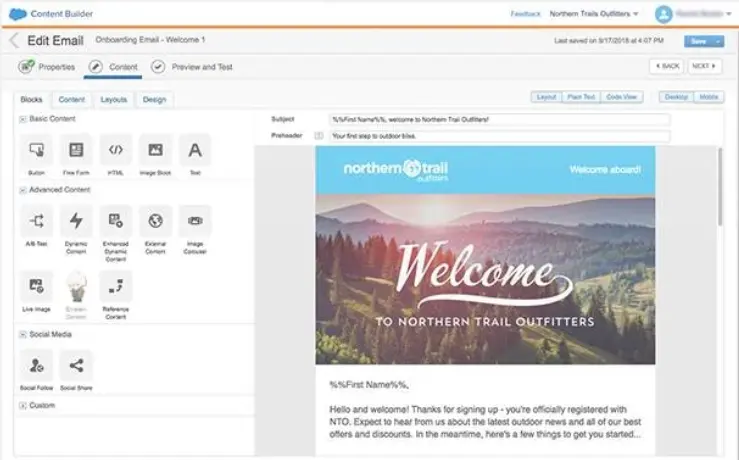739x460 pixels.
Task: Toggle Mobile preview mode
Action: [709, 97]
